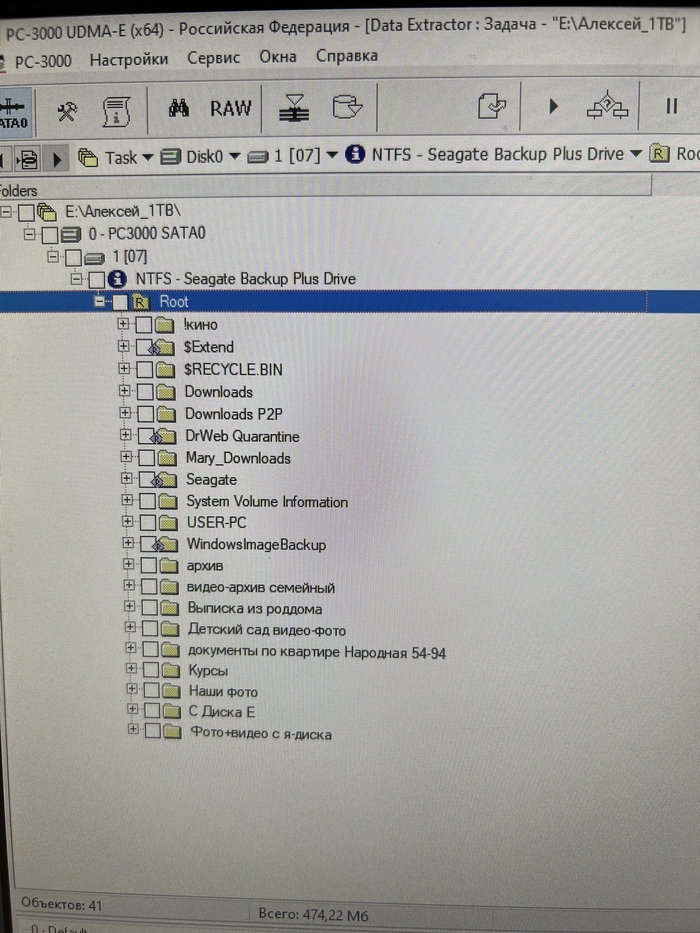Open the Task dropdown in the breadcrumb
Image resolution: width=700 pixels, height=933 pixels.
coord(148,158)
